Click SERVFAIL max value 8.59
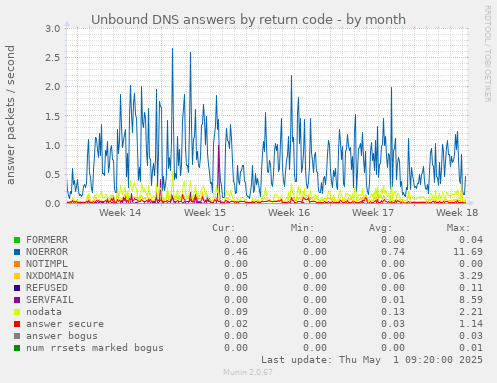Viewport: 497px width, 383px height. [x=471, y=300]
